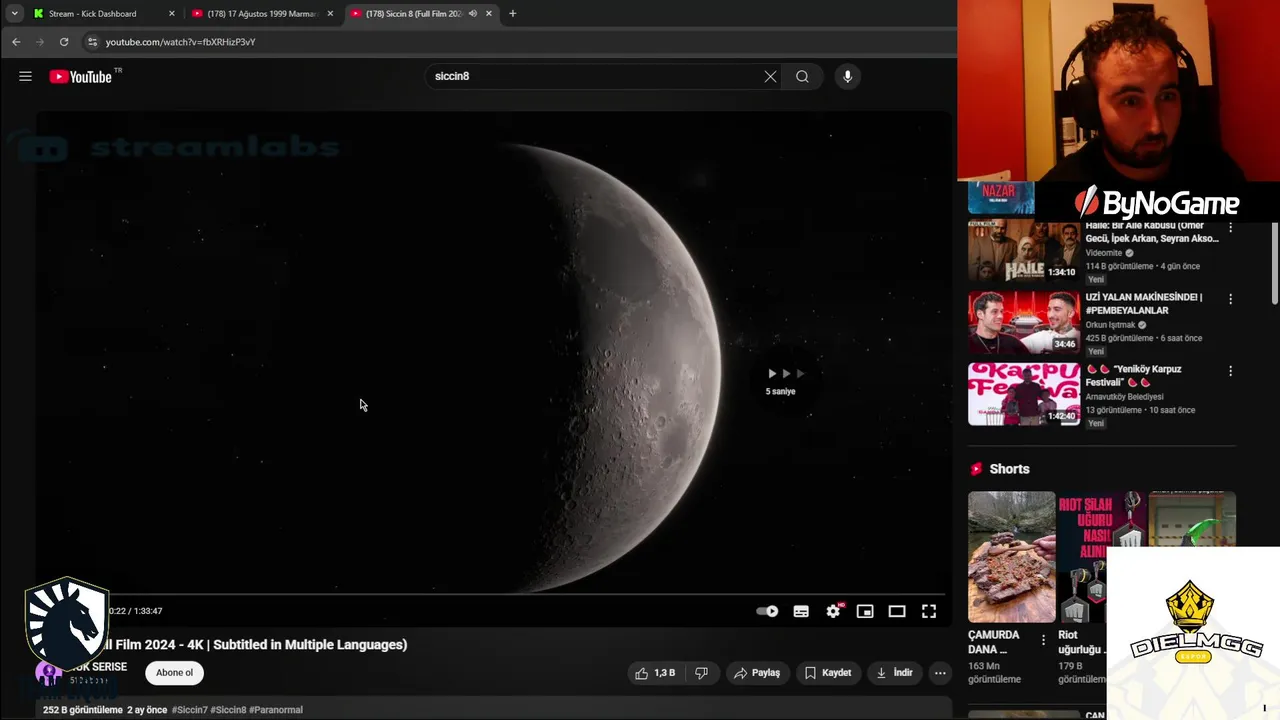
Task: Open options for Yeniköy Karpuz Festivali
Action: tap(1231, 371)
